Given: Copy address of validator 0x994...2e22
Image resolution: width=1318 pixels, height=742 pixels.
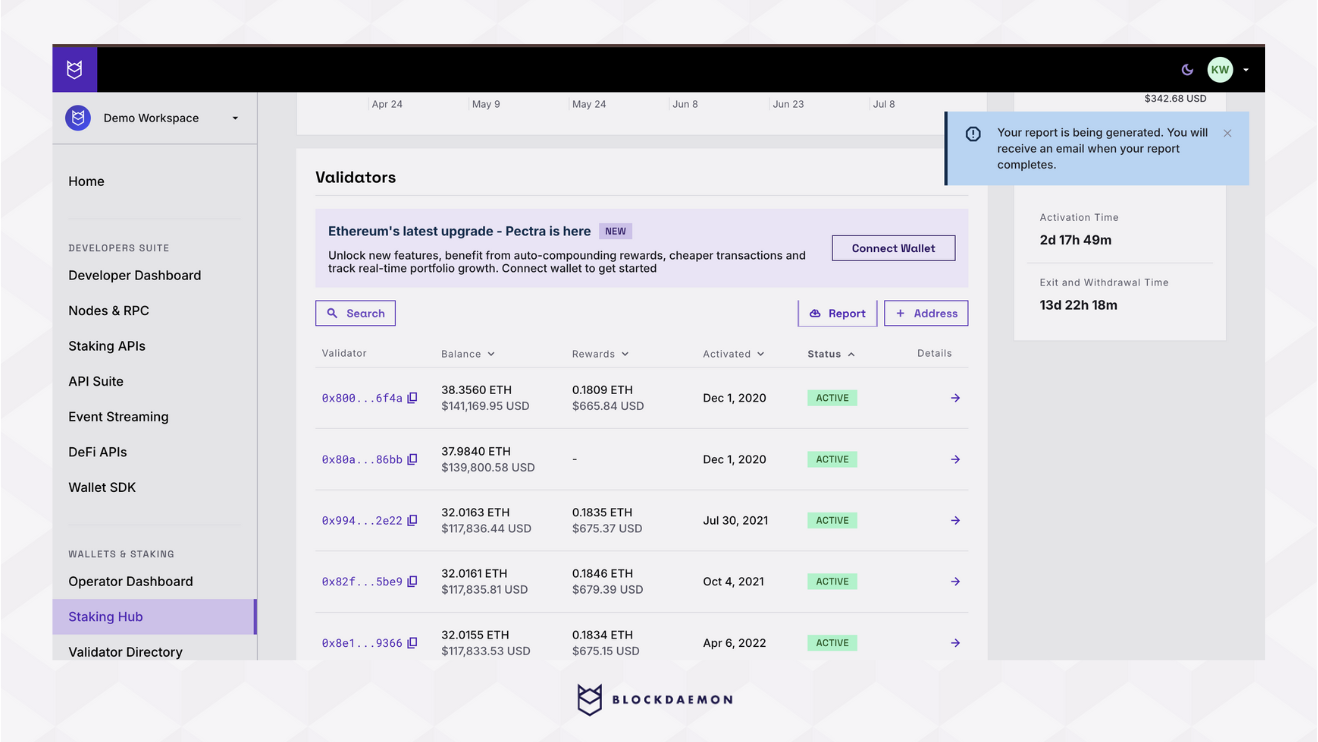Looking at the screenshot, I should pyautogui.click(x=412, y=520).
